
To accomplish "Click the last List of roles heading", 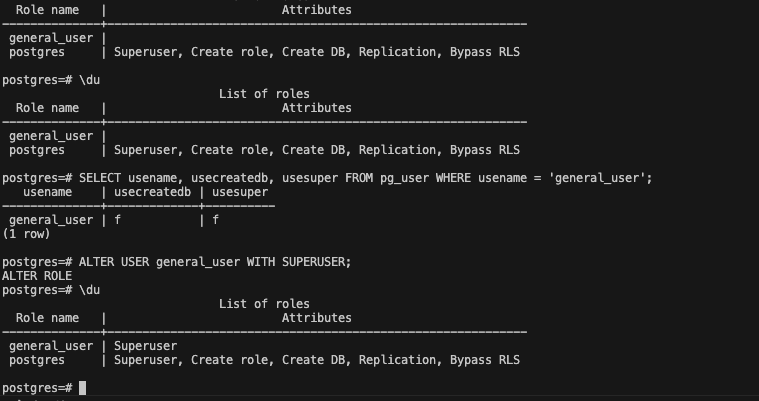I will pos(264,304).
